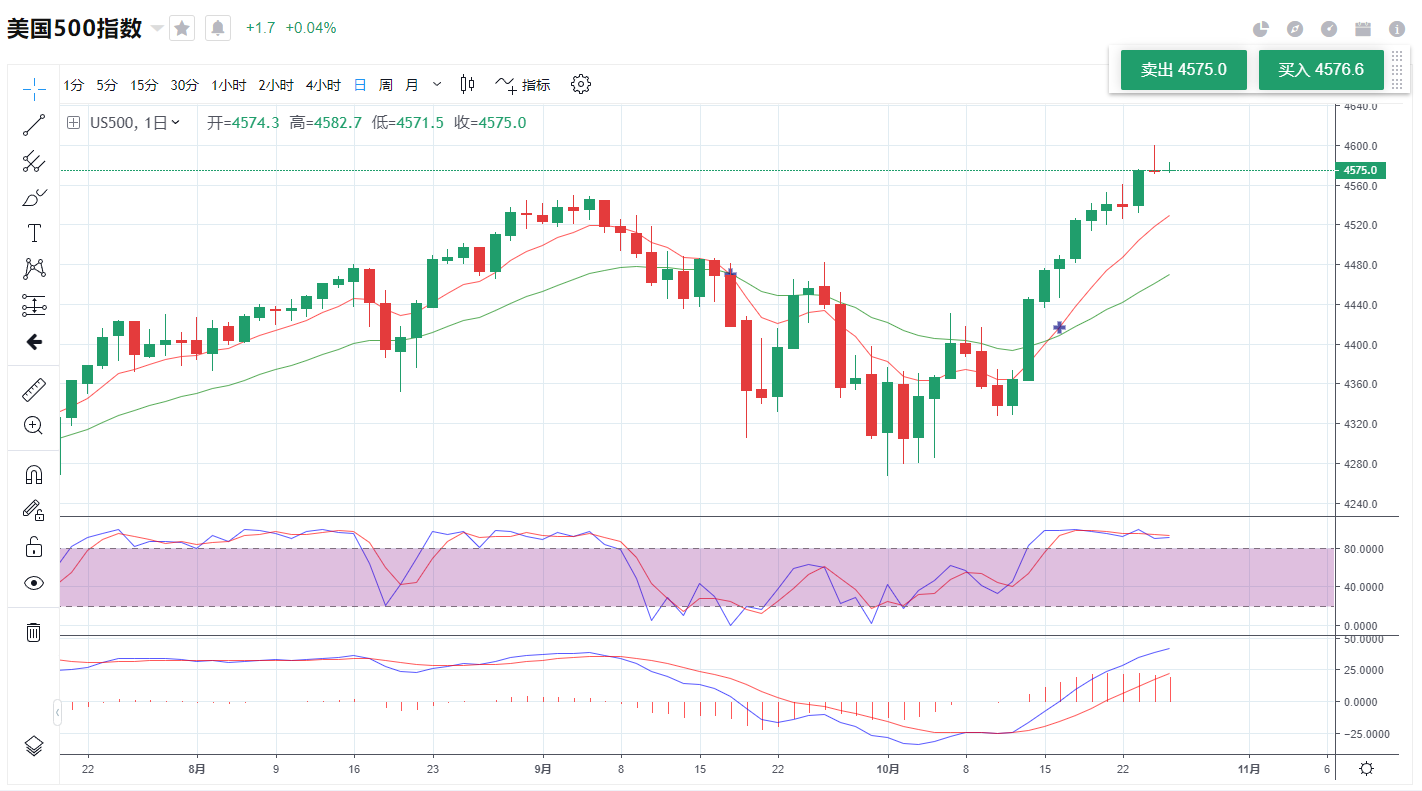Expand more timeframes chevron after 月
1422x791 pixels.
pyautogui.click(x=436, y=85)
